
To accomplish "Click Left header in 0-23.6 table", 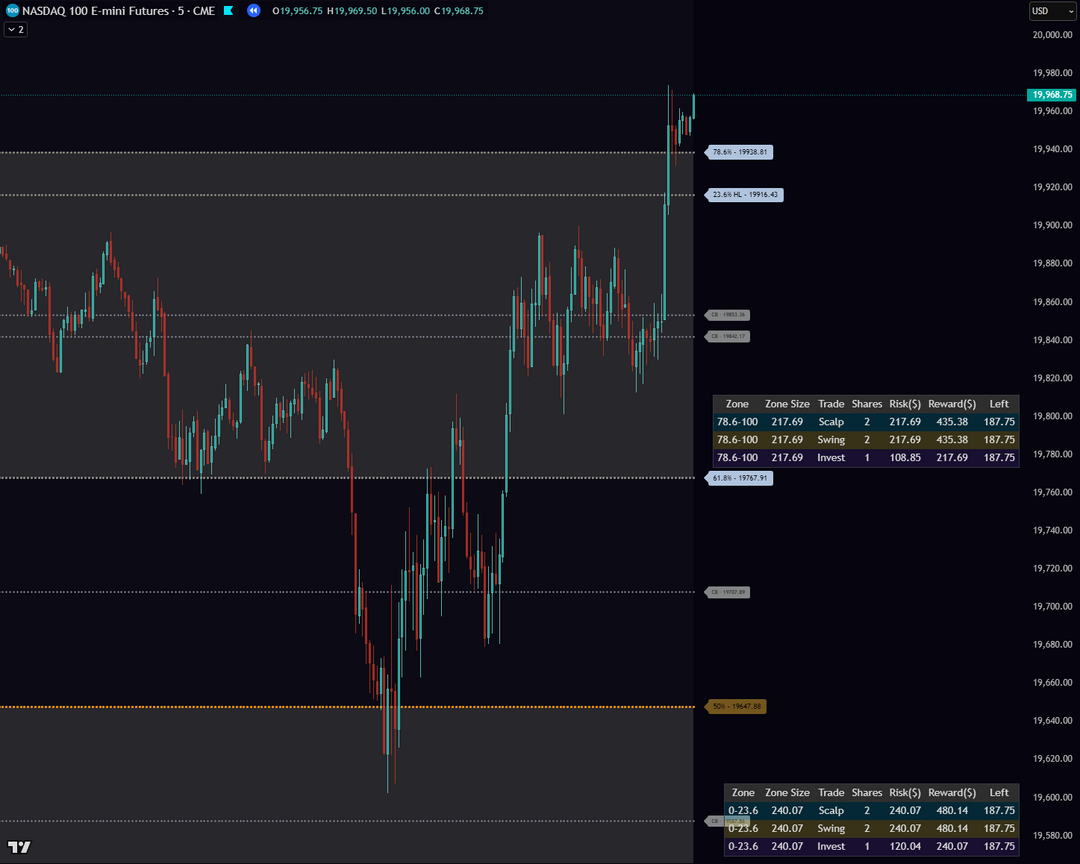I will point(999,792).
